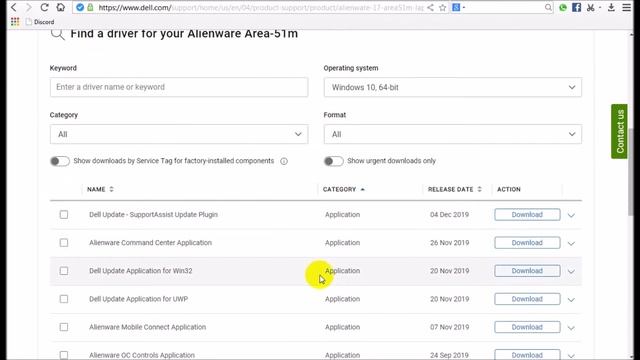Open the browser home page icon
The height and width of the screenshot is (360, 640).
click(x=60, y=7)
